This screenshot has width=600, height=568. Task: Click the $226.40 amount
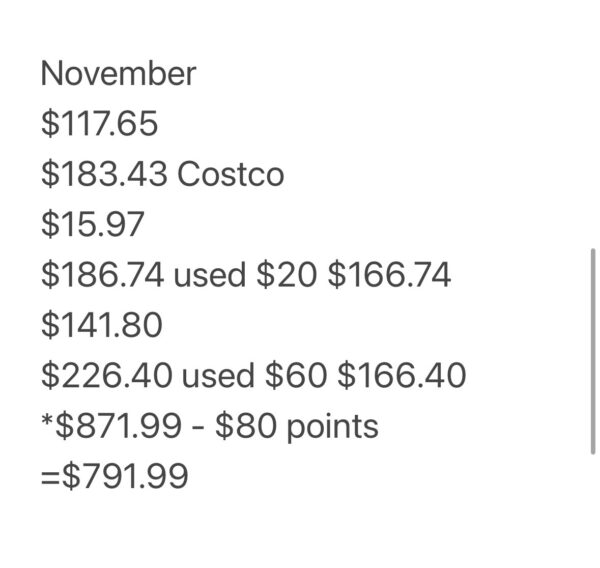pos(105,377)
